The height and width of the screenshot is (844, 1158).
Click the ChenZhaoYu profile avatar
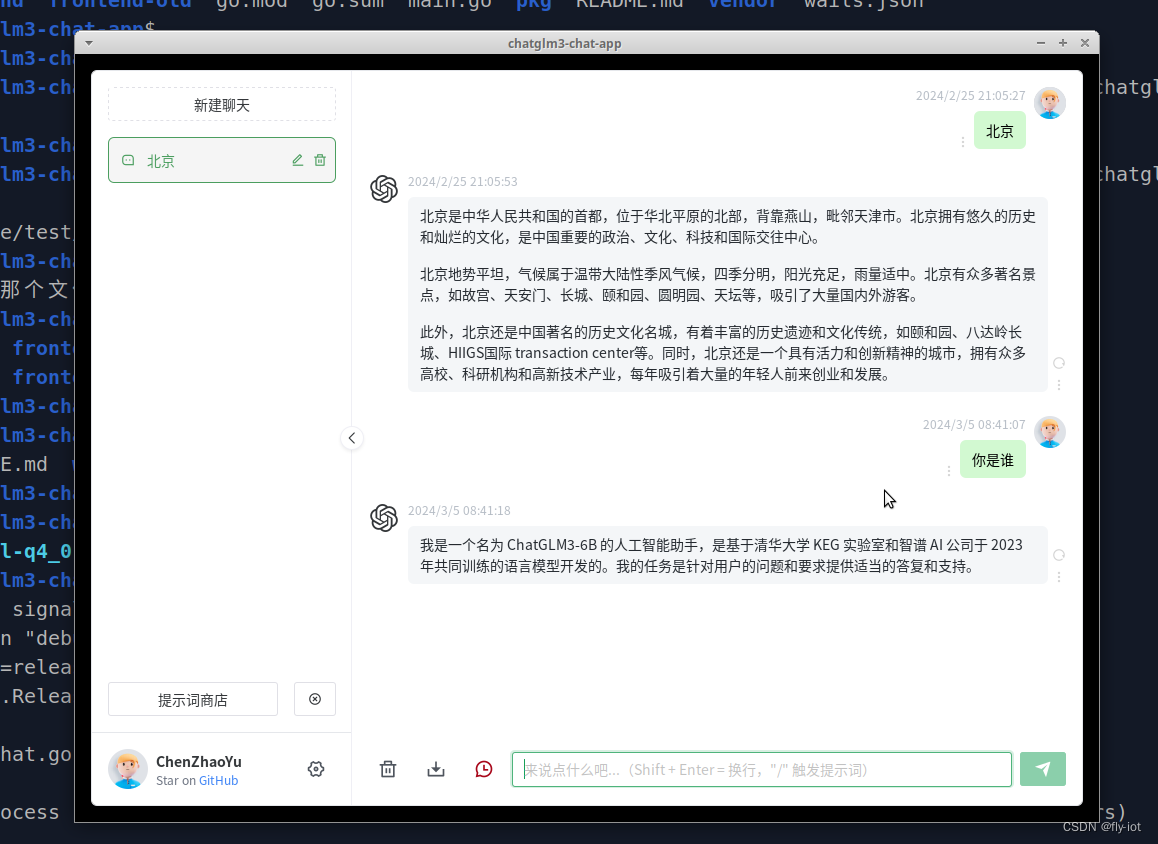128,769
